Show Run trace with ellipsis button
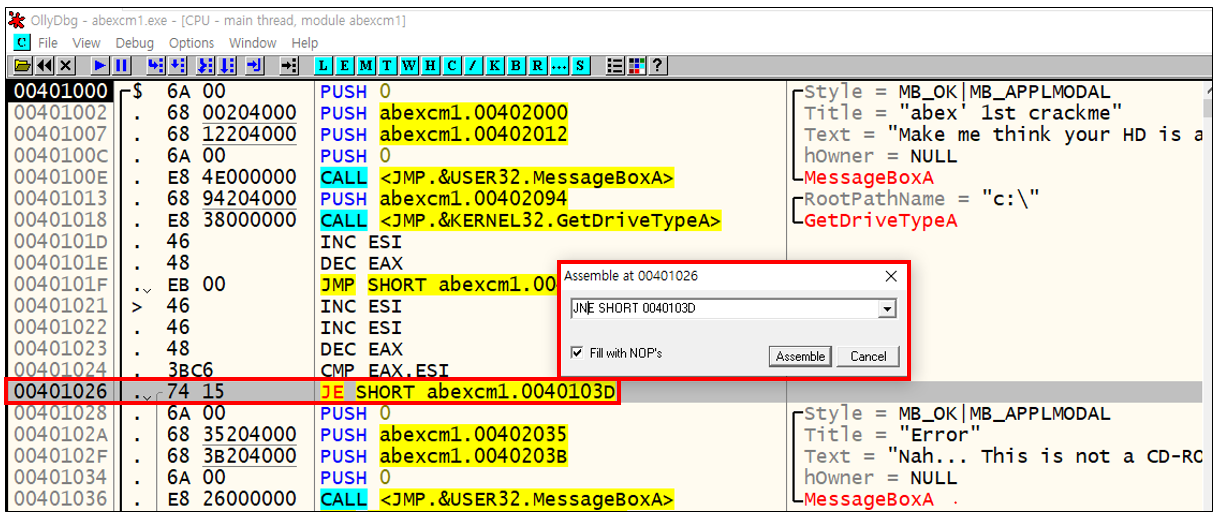Image resolution: width=1220 pixels, height=516 pixels. pyautogui.click(x=559, y=66)
